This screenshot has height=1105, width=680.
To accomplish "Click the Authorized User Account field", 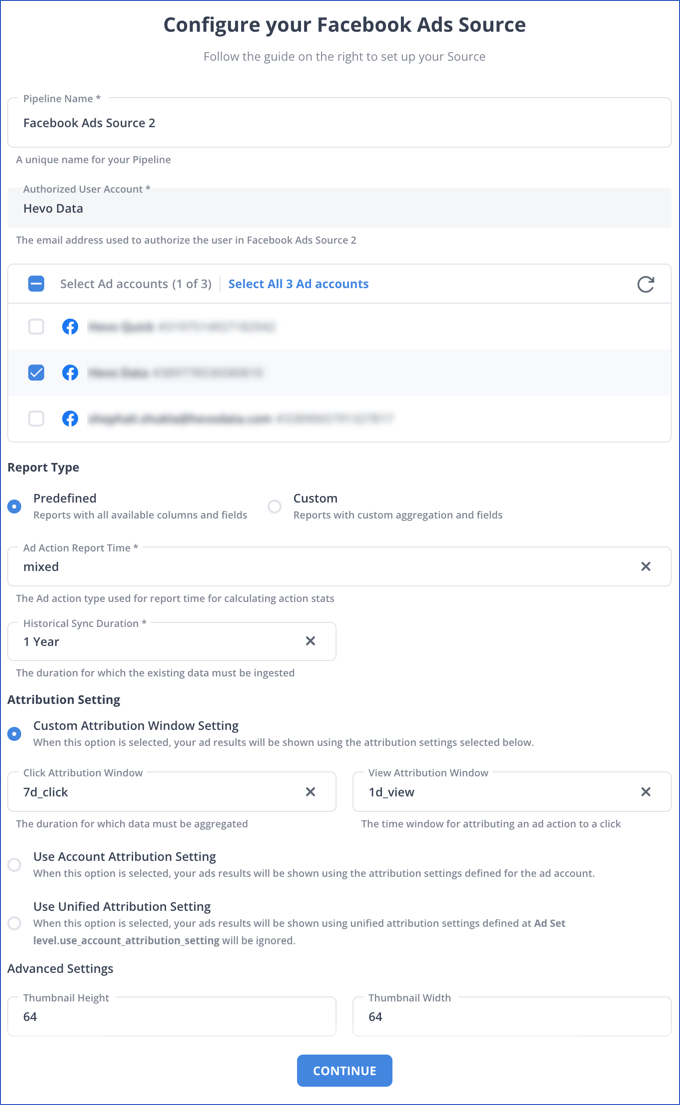I will (339, 208).
